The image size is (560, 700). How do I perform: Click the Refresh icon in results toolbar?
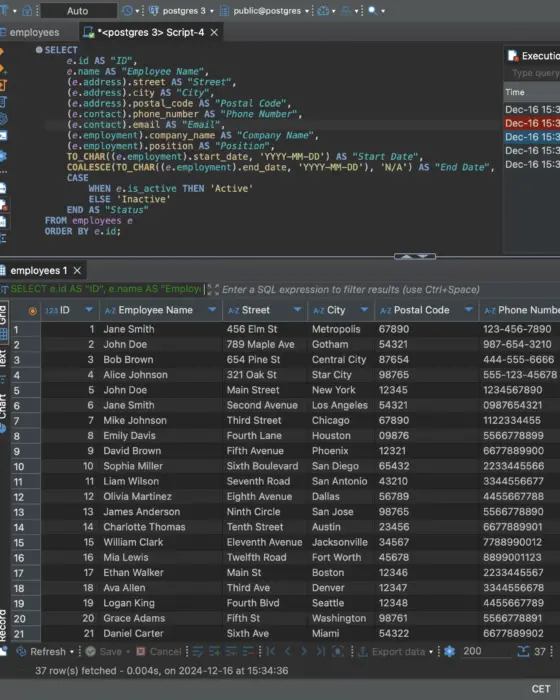[21, 651]
